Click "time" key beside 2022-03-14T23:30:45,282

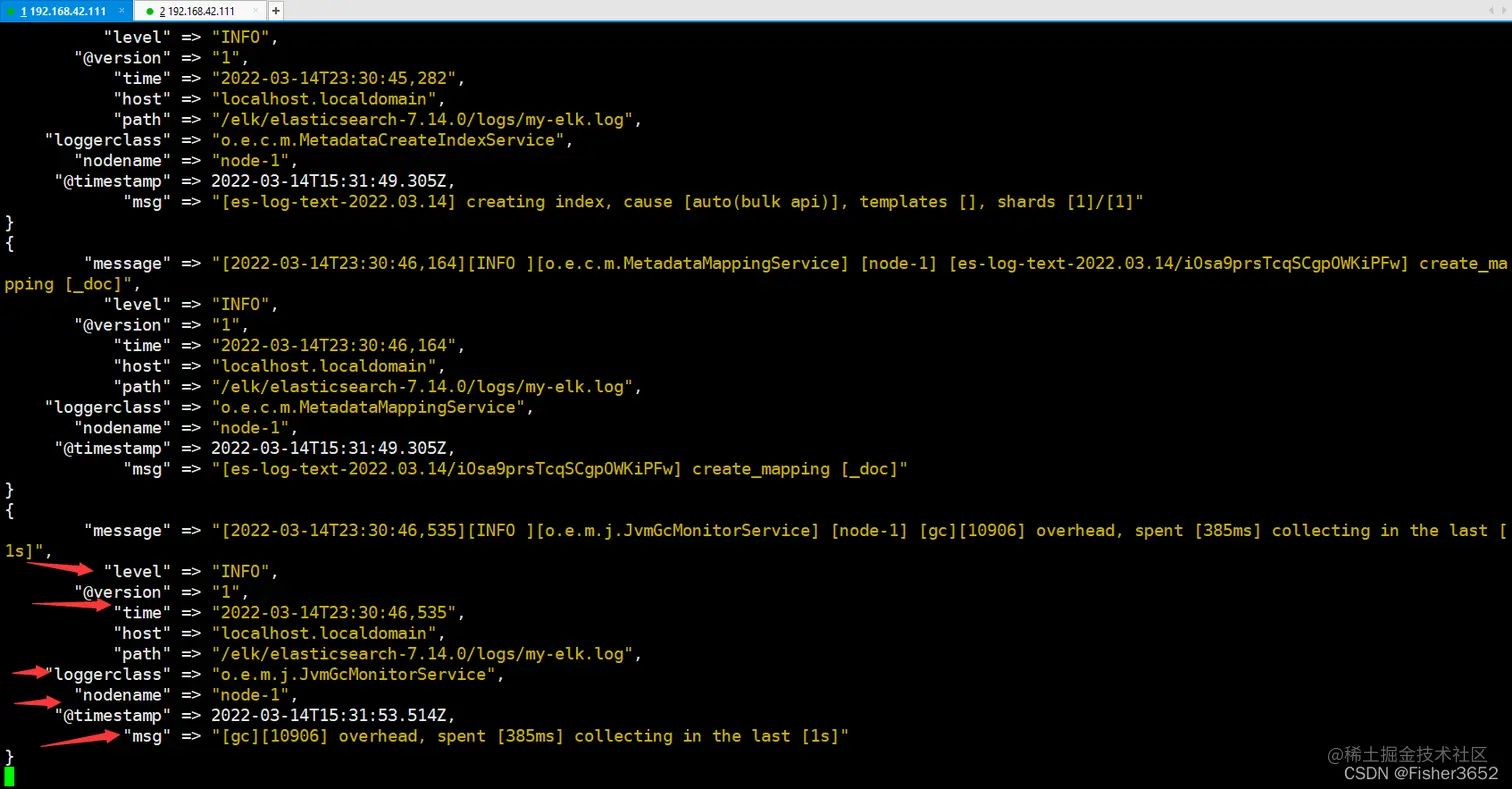coord(142,78)
